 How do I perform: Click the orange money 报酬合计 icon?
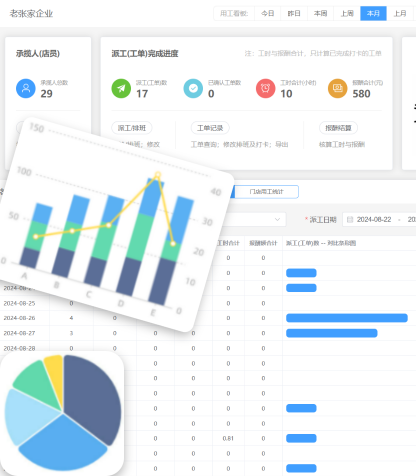[337, 88]
